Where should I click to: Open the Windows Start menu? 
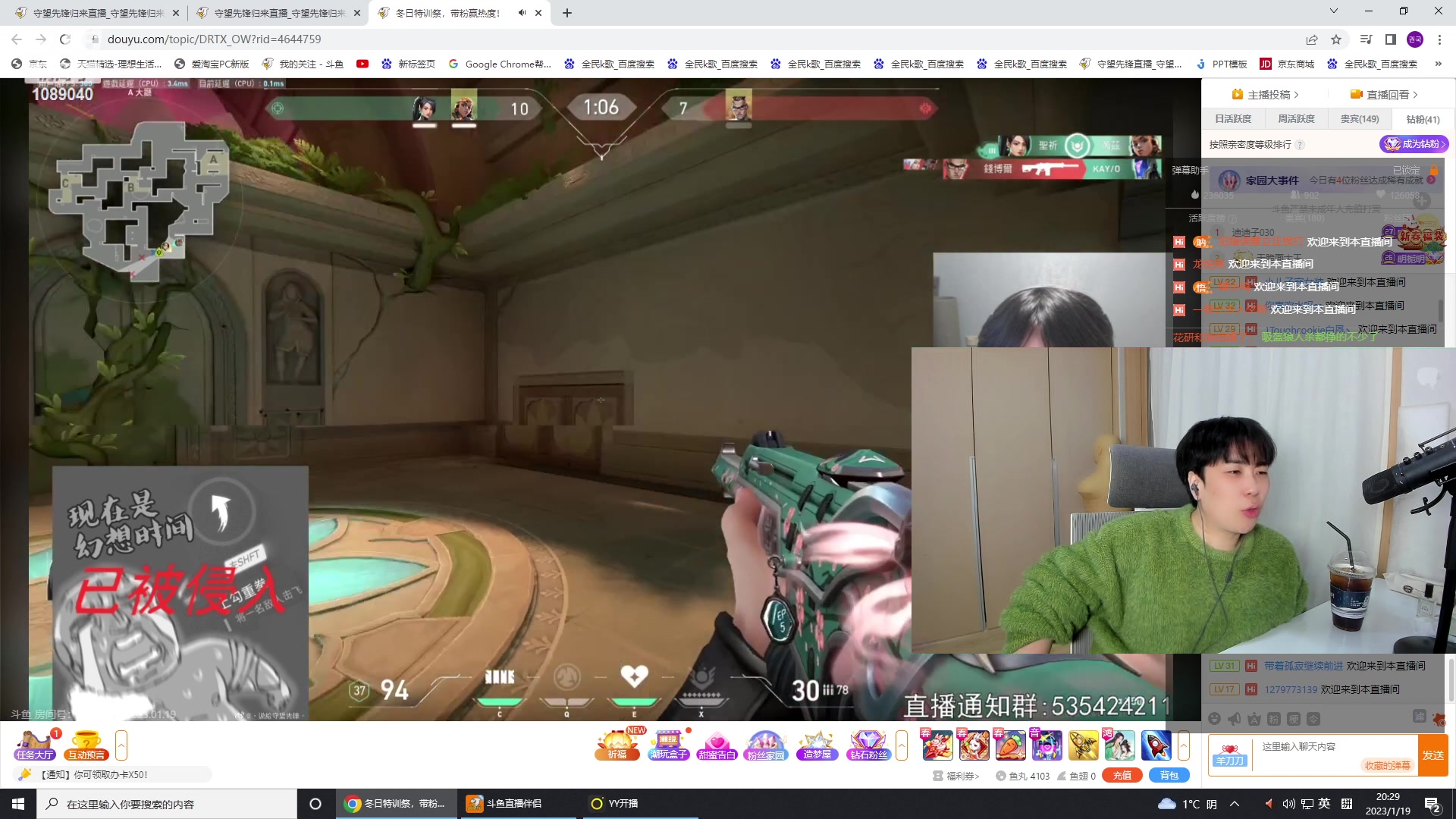click(x=18, y=804)
